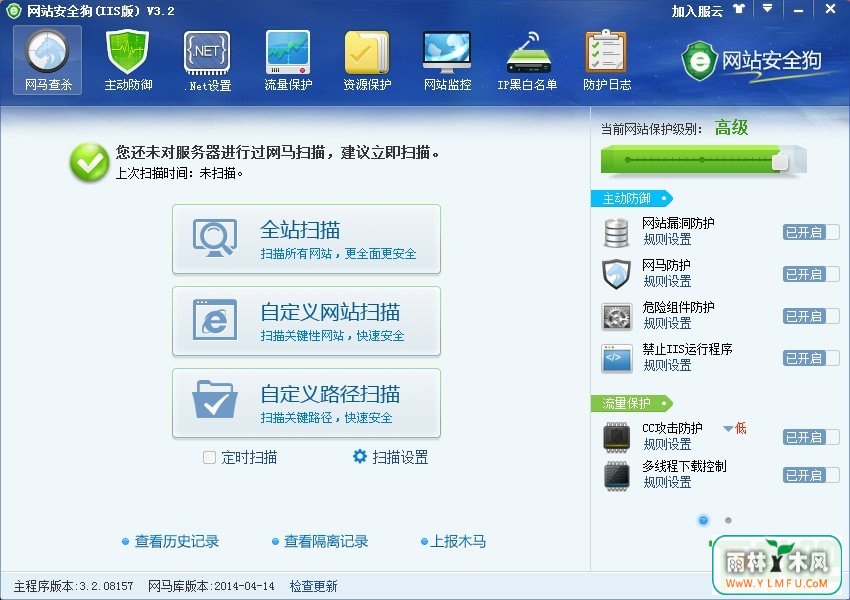Set protection slider to the middle level
This screenshot has width=850, height=600.
tap(702, 160)
